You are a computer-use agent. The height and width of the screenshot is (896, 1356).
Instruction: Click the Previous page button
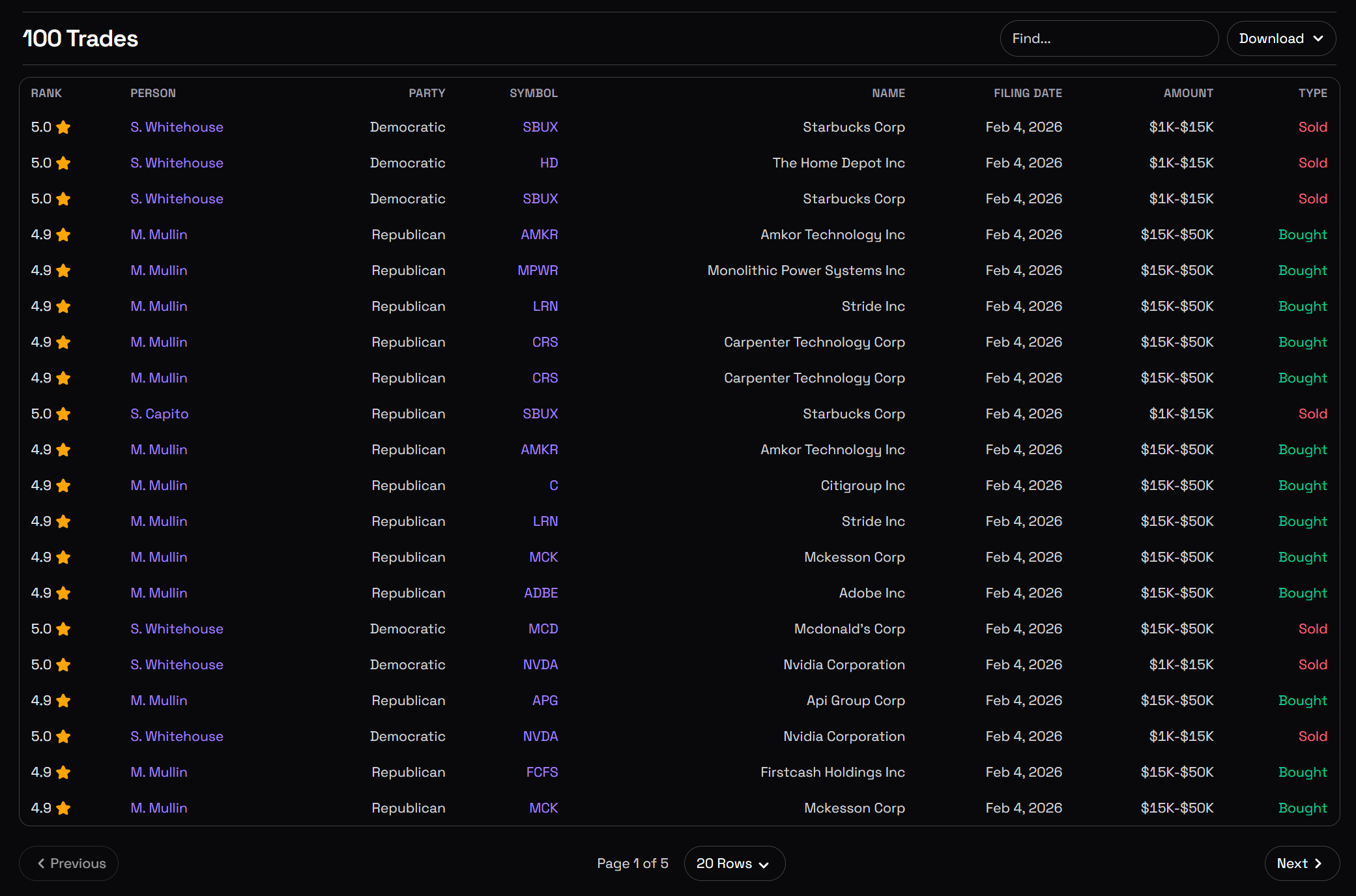click(69, 863)
